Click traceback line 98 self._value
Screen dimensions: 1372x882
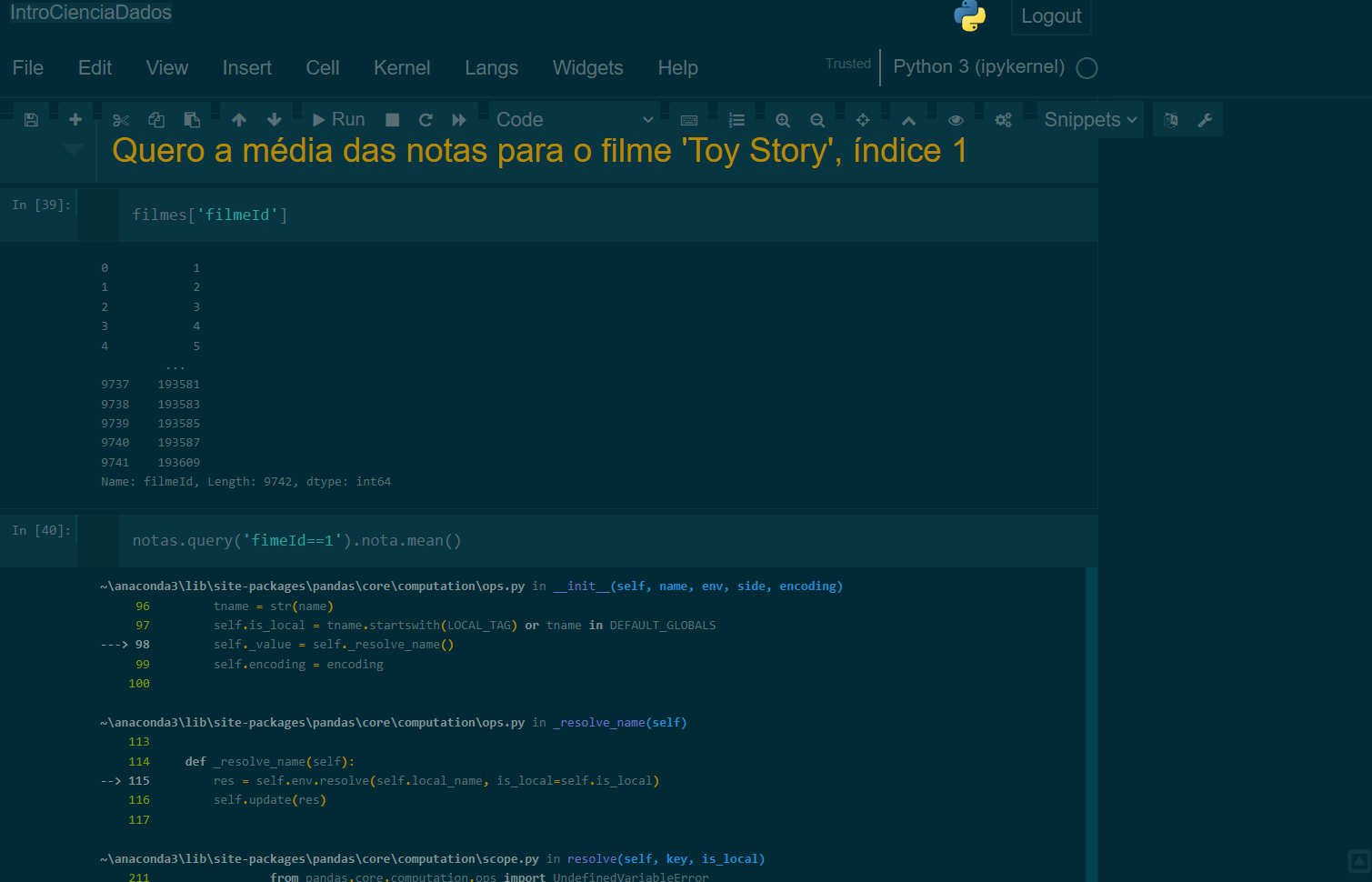(277, 645)
